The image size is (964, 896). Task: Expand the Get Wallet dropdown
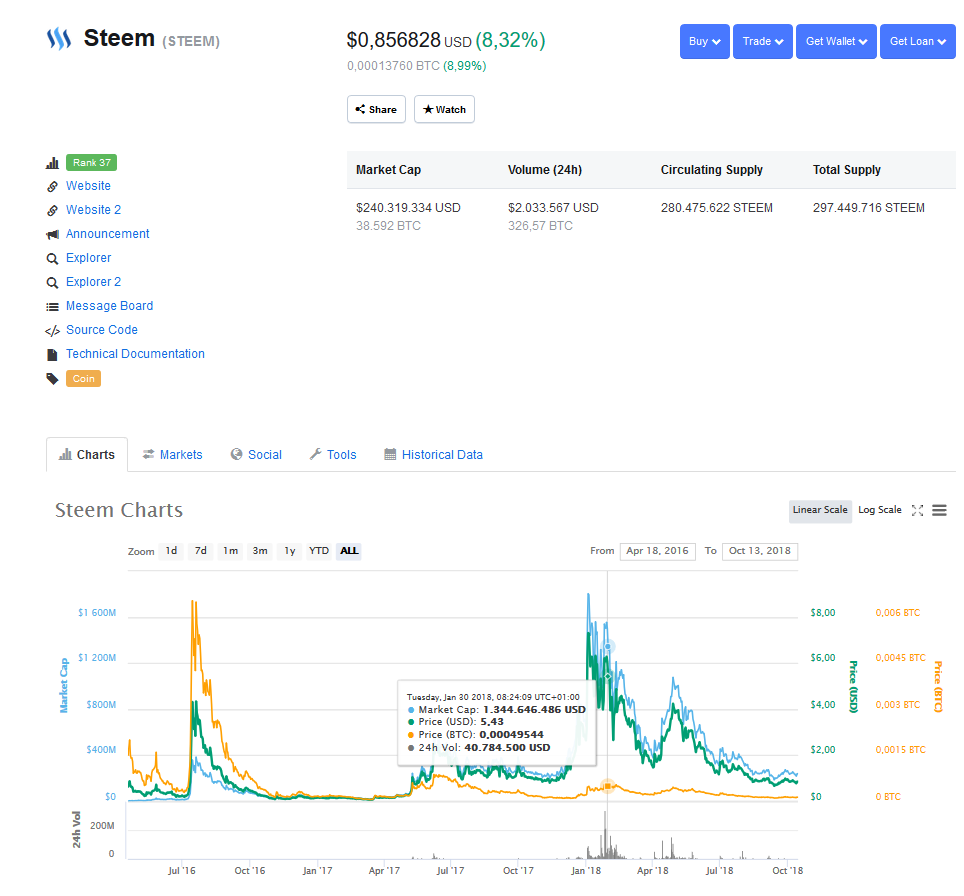pos(836,41)
